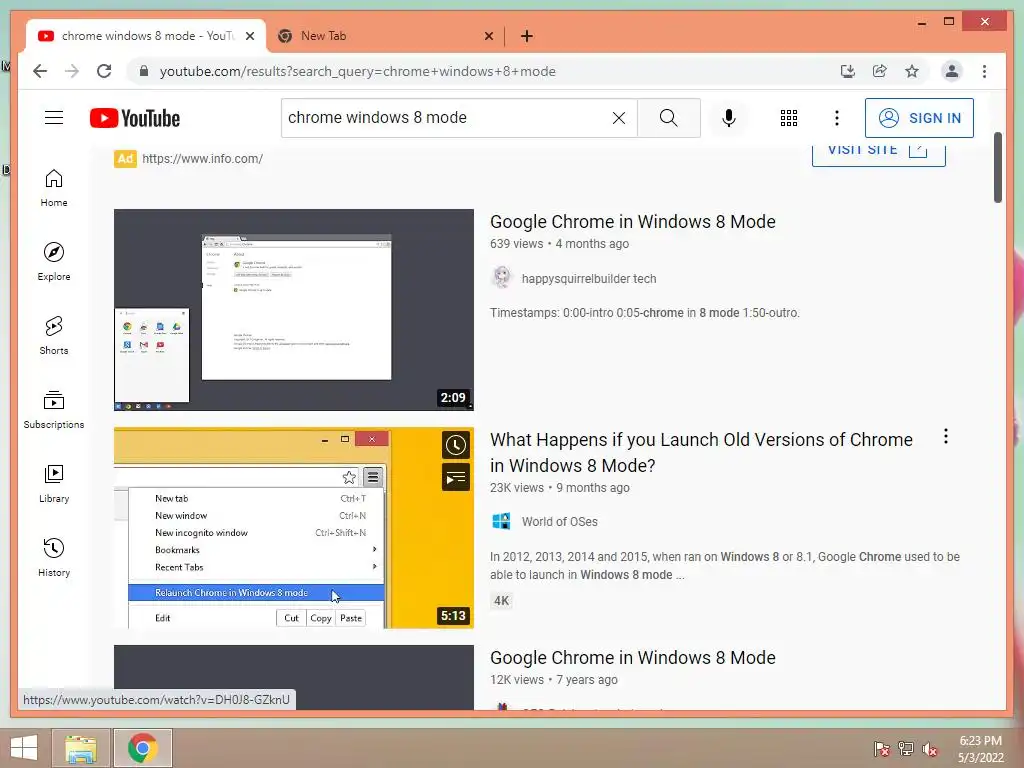Click the muted volume tray icon
The height and width of the screenshot is (768, 1024).
tap(930, 749)
